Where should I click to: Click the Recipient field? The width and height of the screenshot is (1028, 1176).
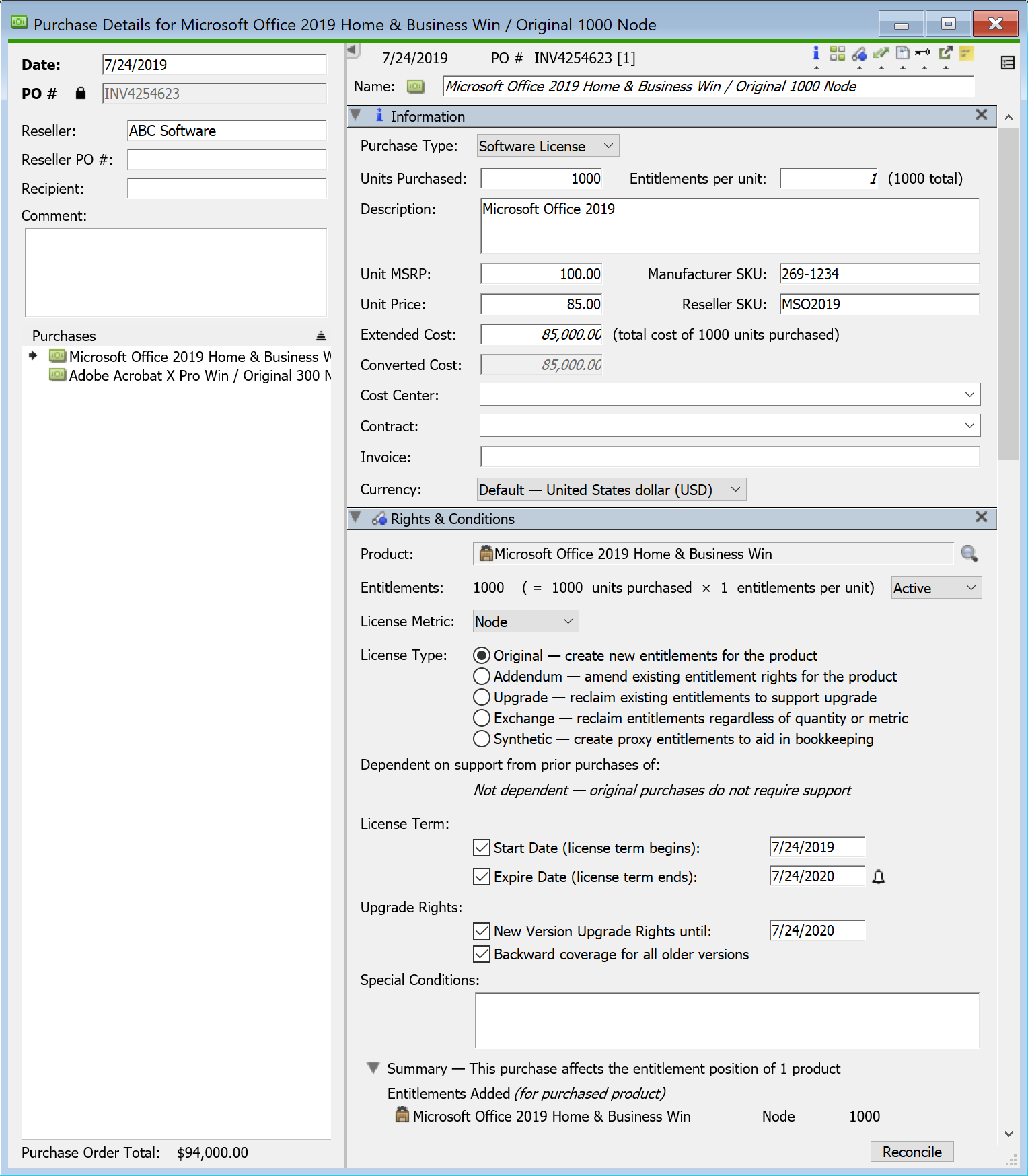tap(227, 188)
